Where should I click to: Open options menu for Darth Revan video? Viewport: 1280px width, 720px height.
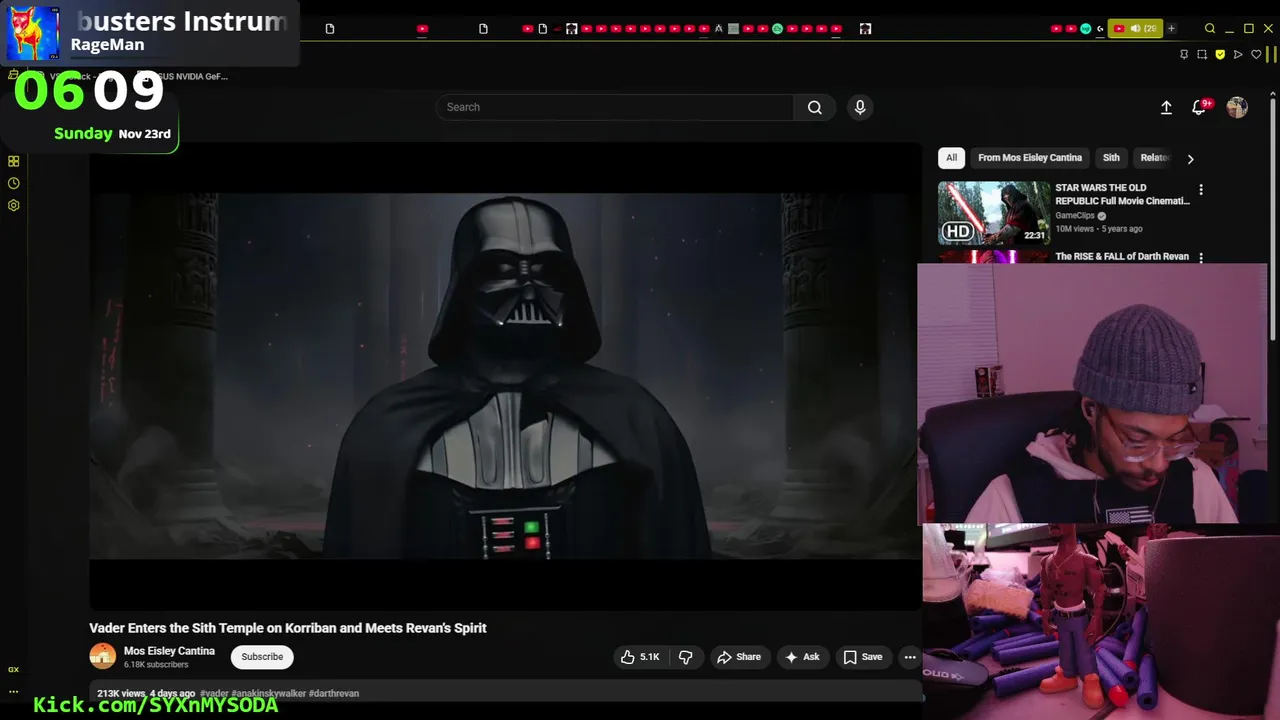[1201, 257]
